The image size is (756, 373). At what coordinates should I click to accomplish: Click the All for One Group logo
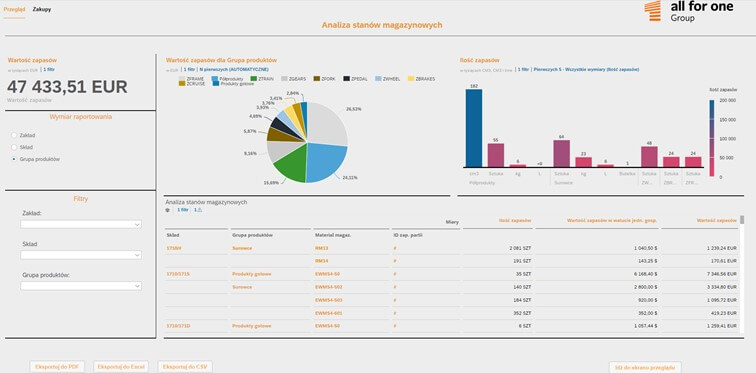point(689,11)
